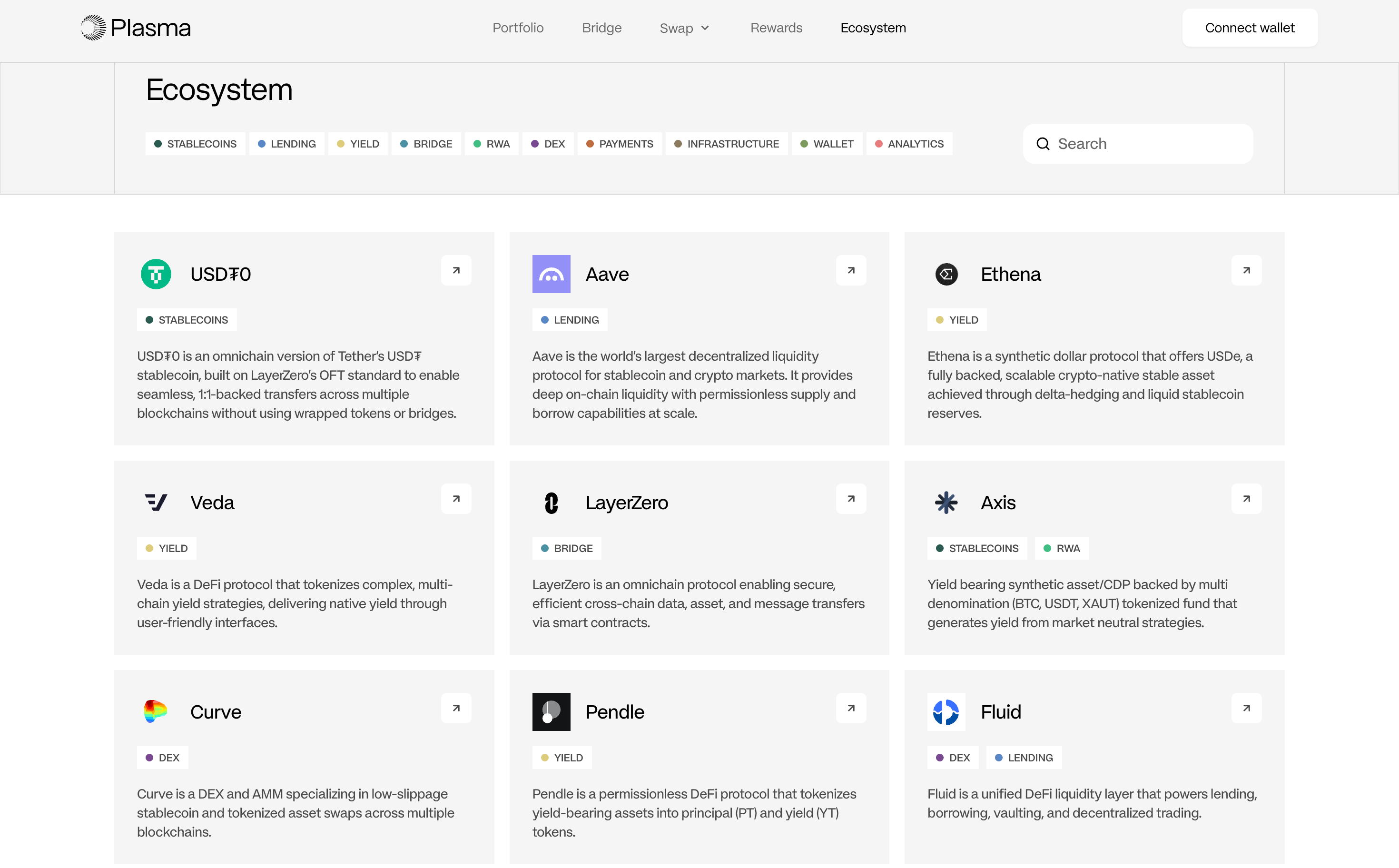Open LayerZero's external link arrow
This screenshot has width=1399, height=868.
(x=851, y=499)
